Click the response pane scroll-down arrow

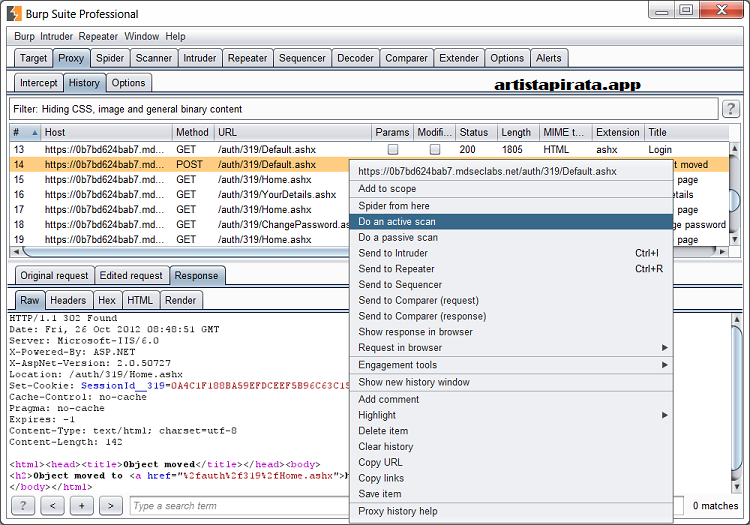(x=737, y=487)
